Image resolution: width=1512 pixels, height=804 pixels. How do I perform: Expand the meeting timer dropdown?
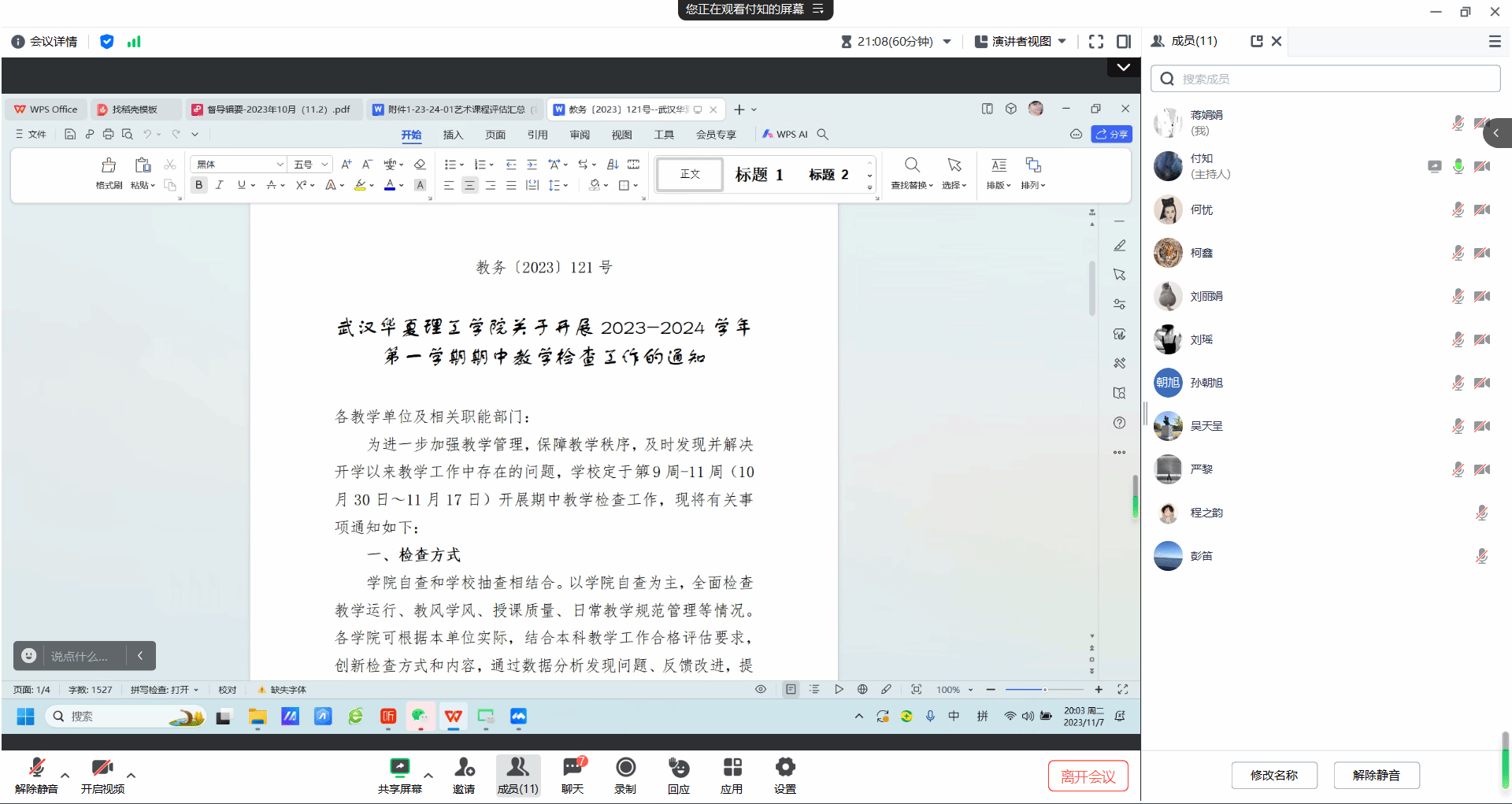coord(947,42)
